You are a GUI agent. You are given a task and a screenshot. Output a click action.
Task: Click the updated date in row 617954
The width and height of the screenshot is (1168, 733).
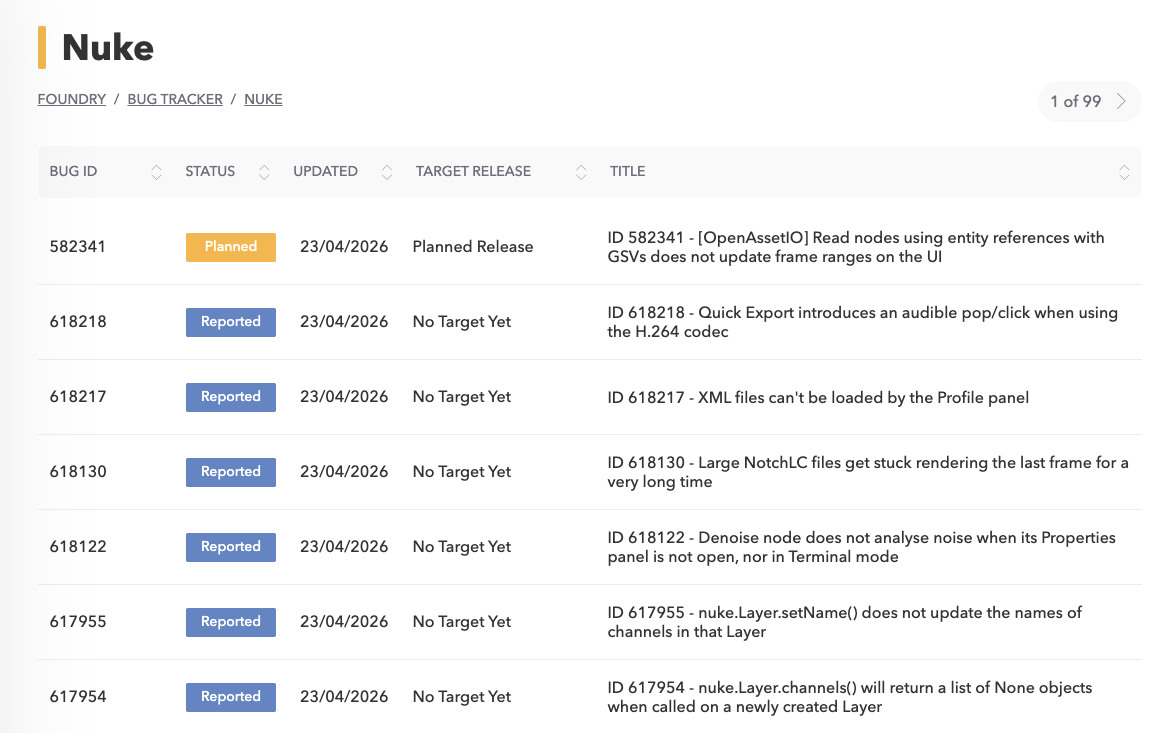344,696
